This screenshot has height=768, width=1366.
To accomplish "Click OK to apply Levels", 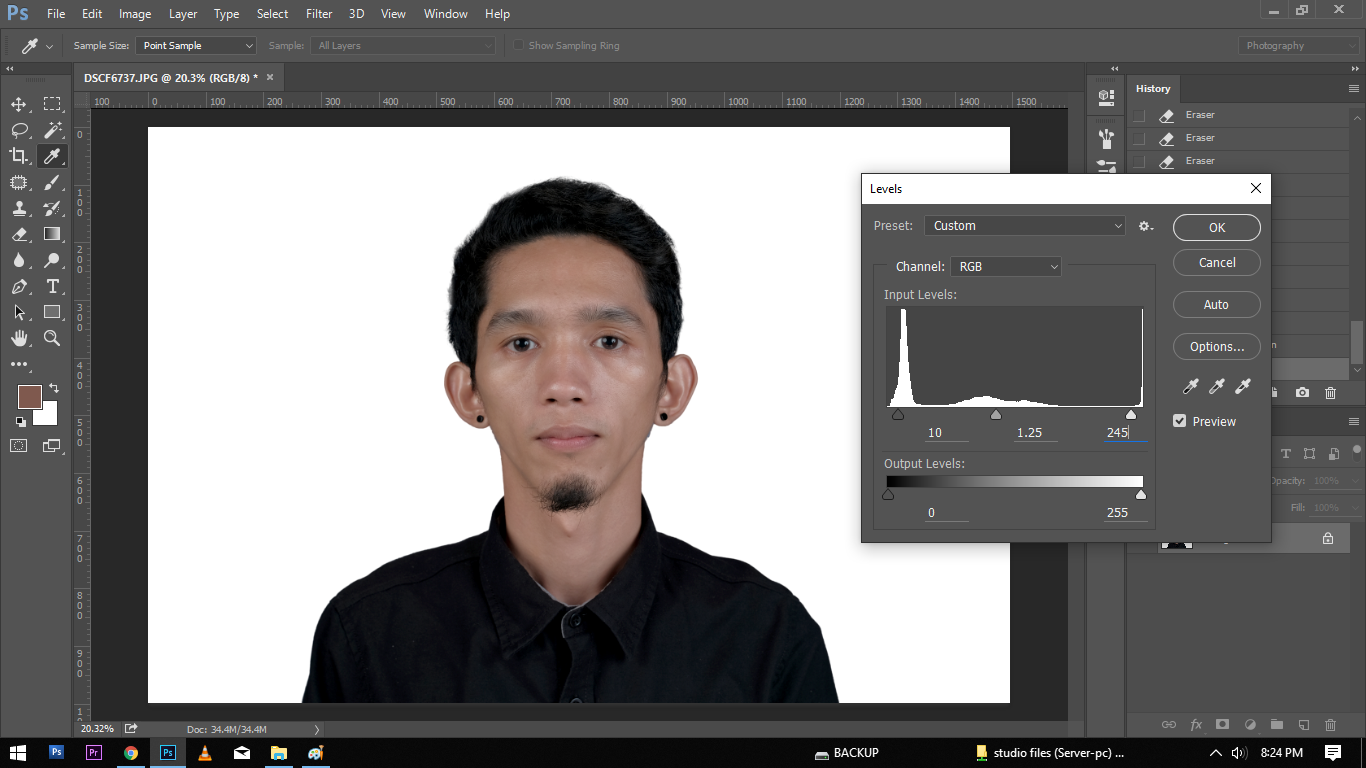I will 1216,227.
